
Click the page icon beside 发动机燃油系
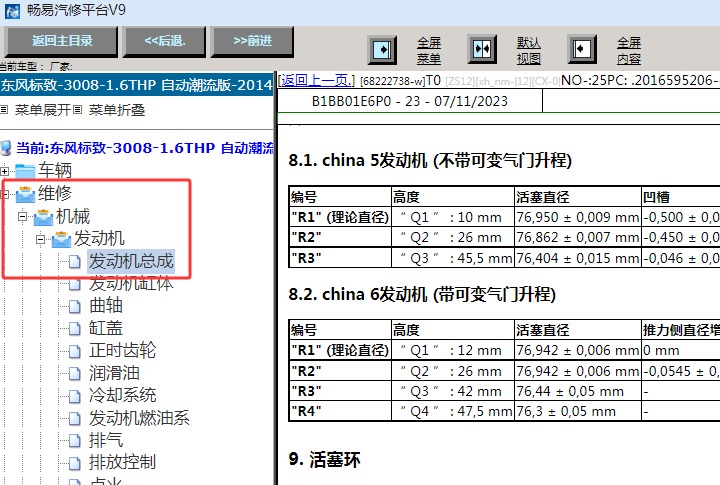74,419
